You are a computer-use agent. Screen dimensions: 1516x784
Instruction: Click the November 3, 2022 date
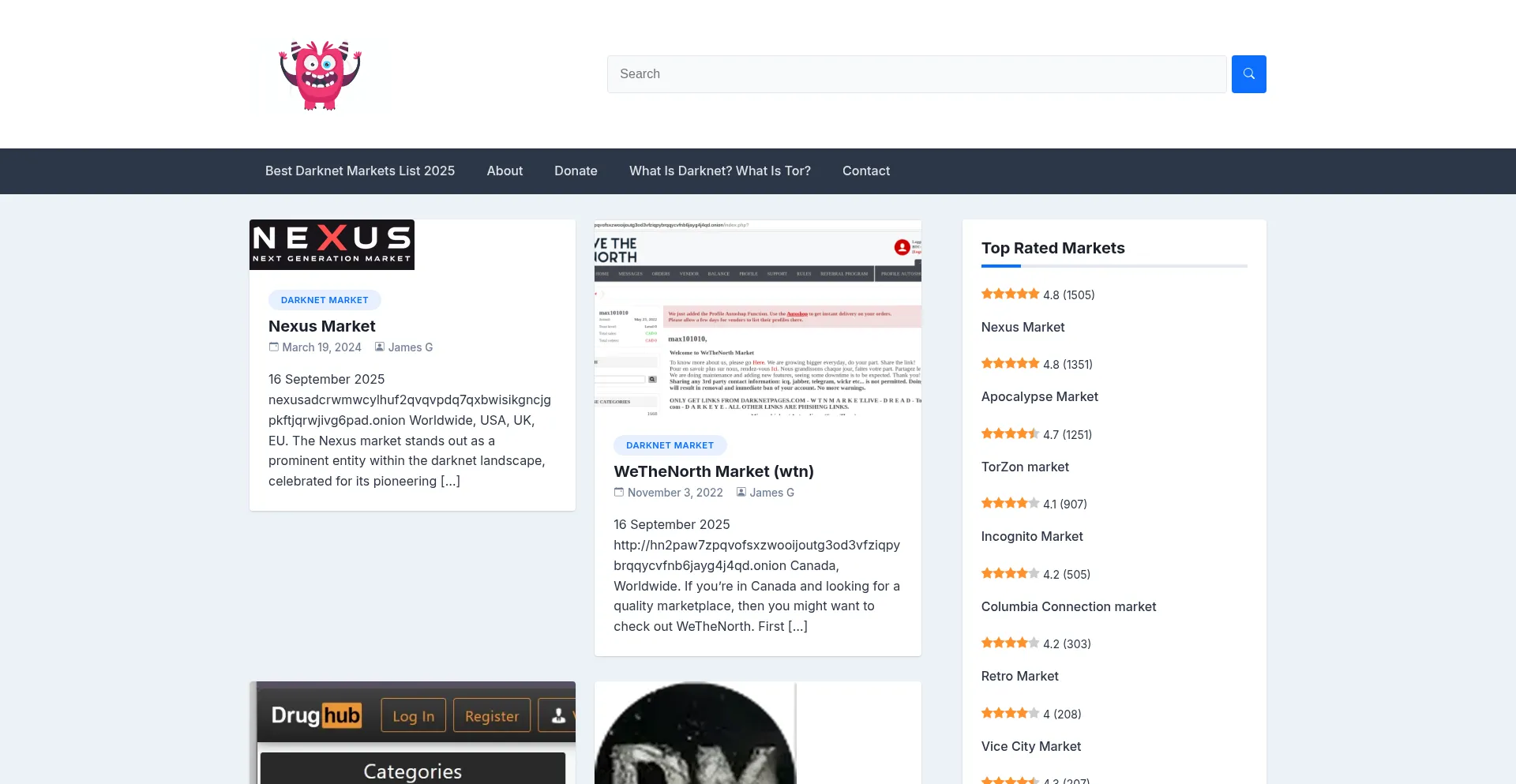click(675, 493)
